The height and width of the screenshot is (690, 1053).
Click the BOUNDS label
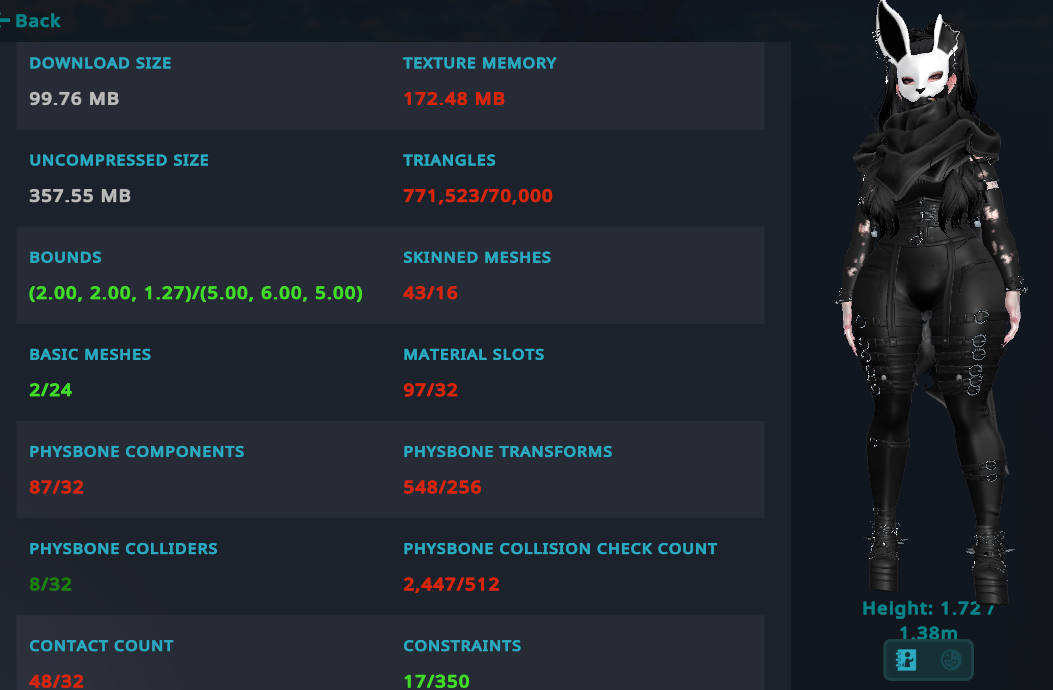(65, 257)
